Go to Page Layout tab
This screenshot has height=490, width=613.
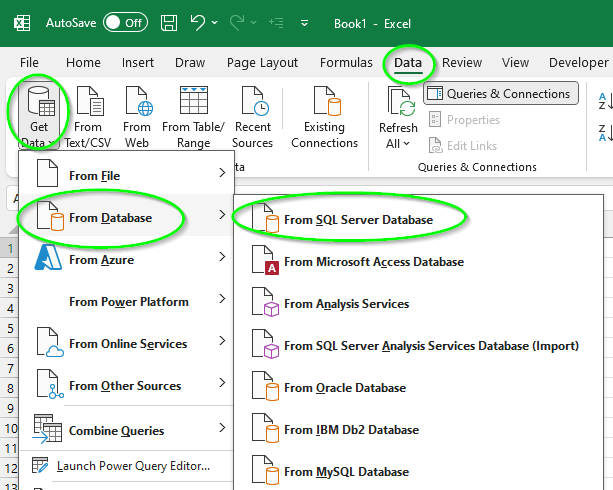click(262, 63)
